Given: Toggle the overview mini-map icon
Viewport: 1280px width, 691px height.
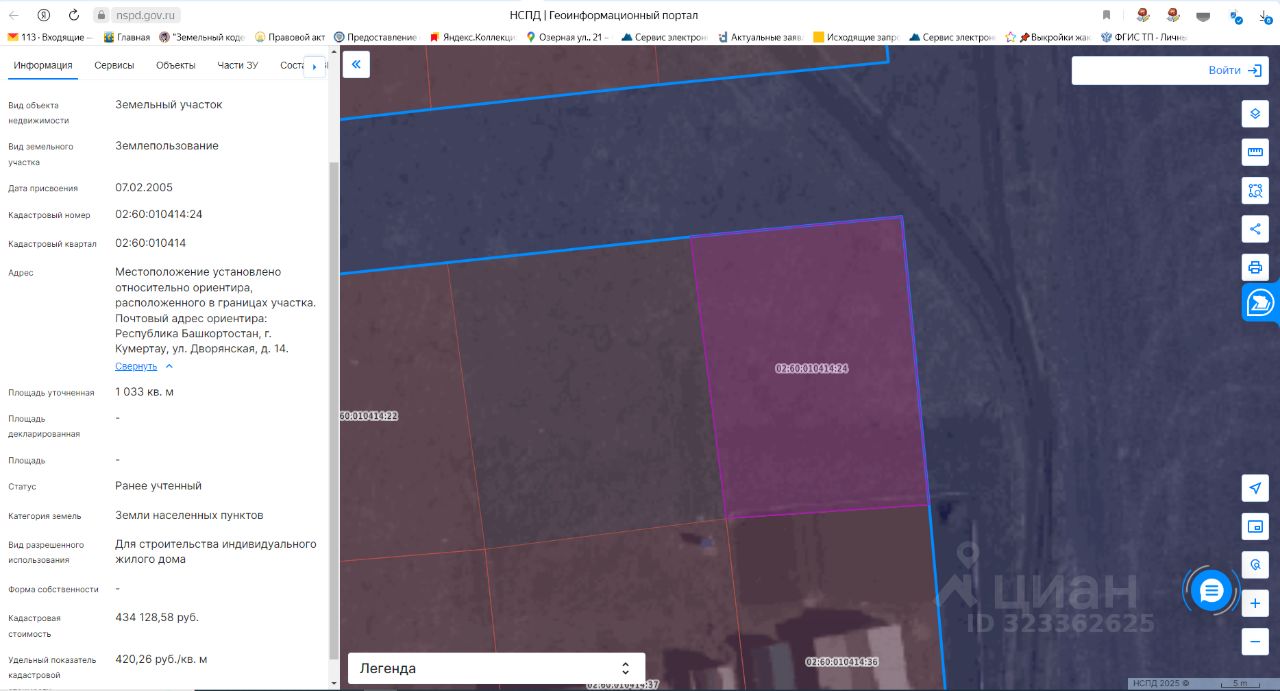Looking at the screenshot, I should pyautogui.click(x=1255, y=526).
